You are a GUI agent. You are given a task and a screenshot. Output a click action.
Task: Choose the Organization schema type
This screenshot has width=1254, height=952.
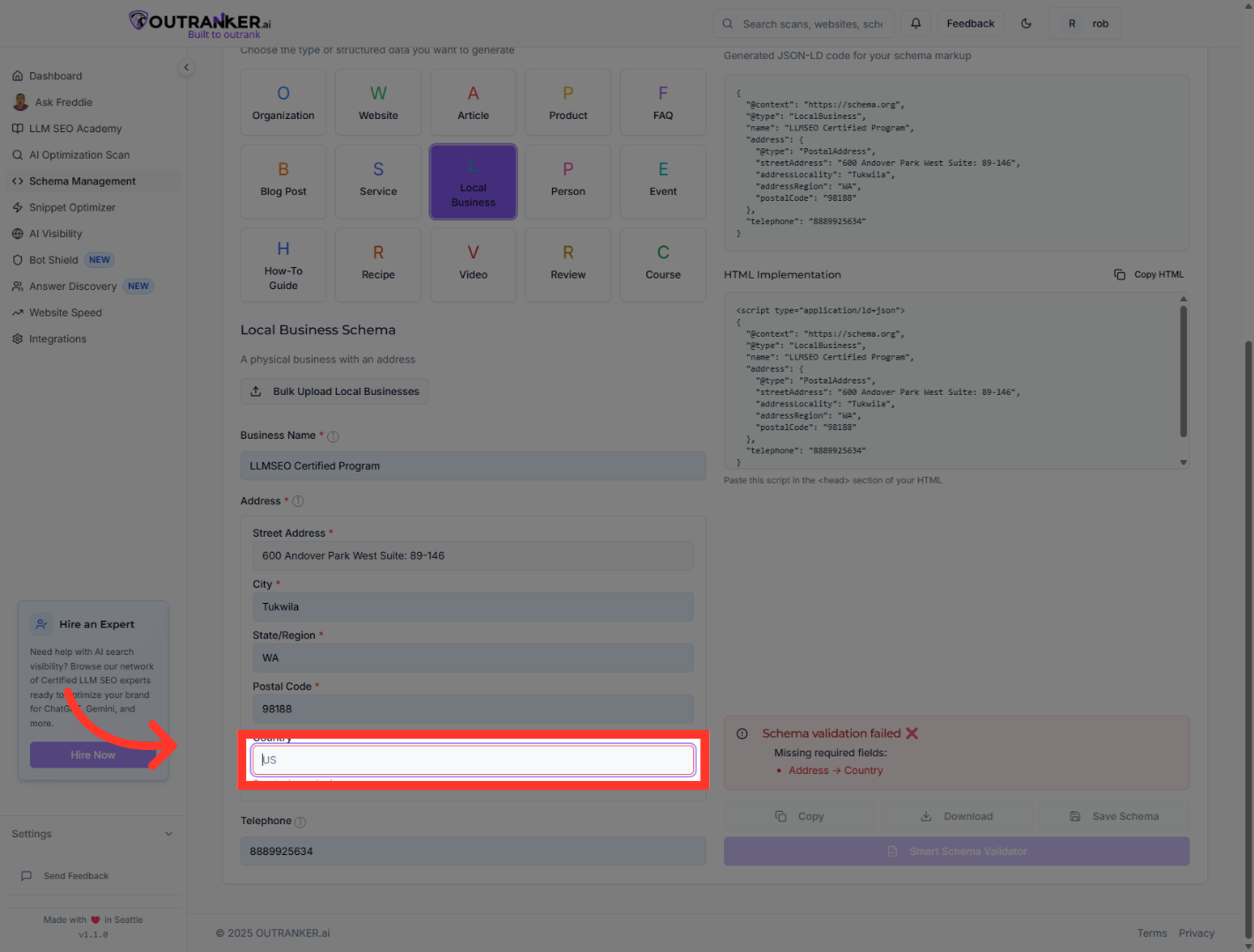283,102
